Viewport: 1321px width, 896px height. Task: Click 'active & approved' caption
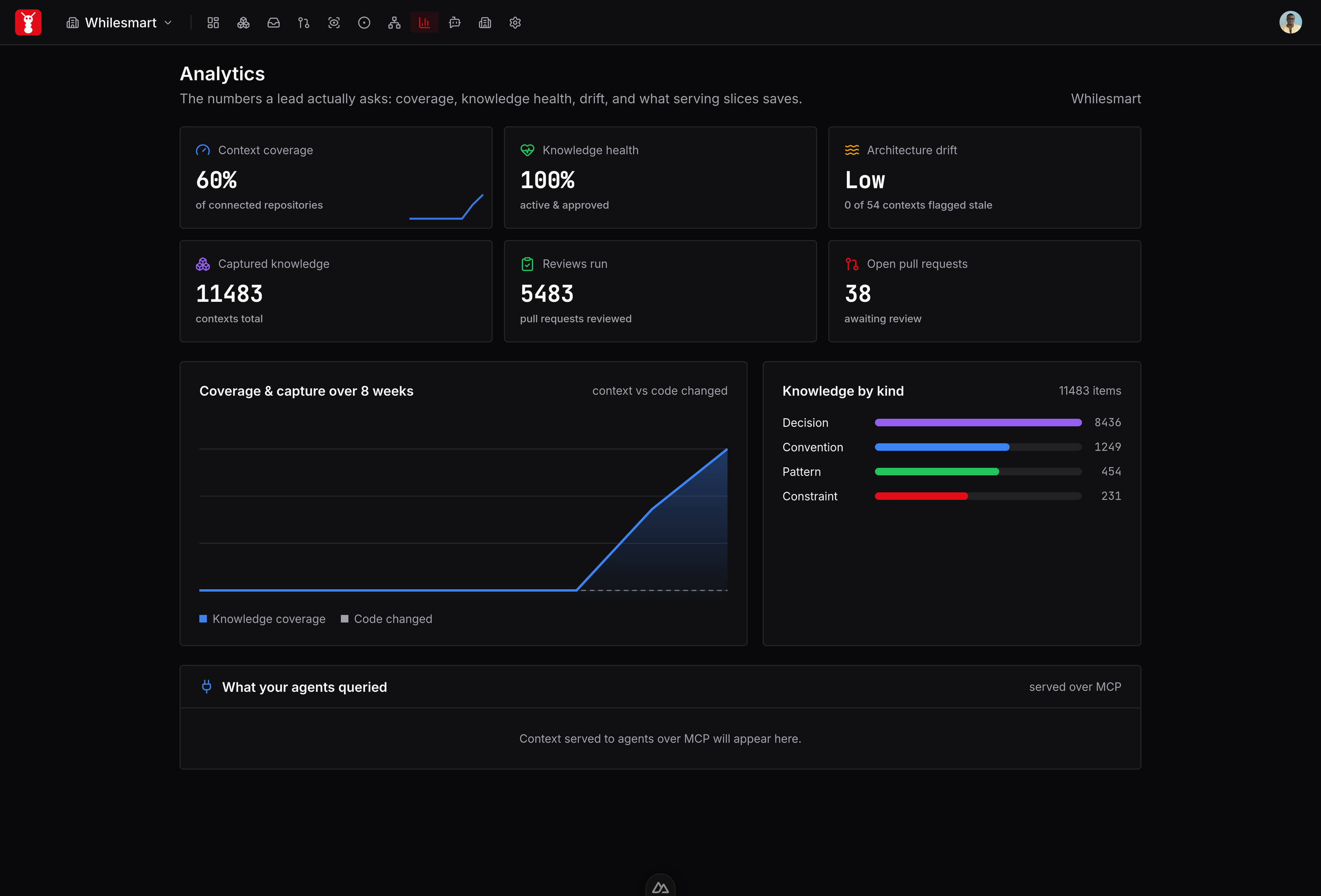[564, 205]
